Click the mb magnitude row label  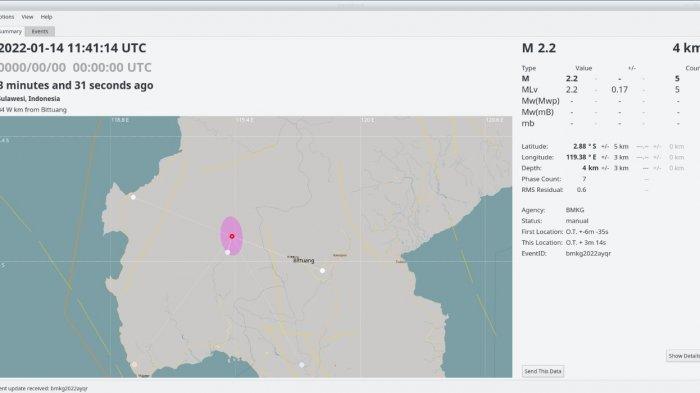point(528,123)
